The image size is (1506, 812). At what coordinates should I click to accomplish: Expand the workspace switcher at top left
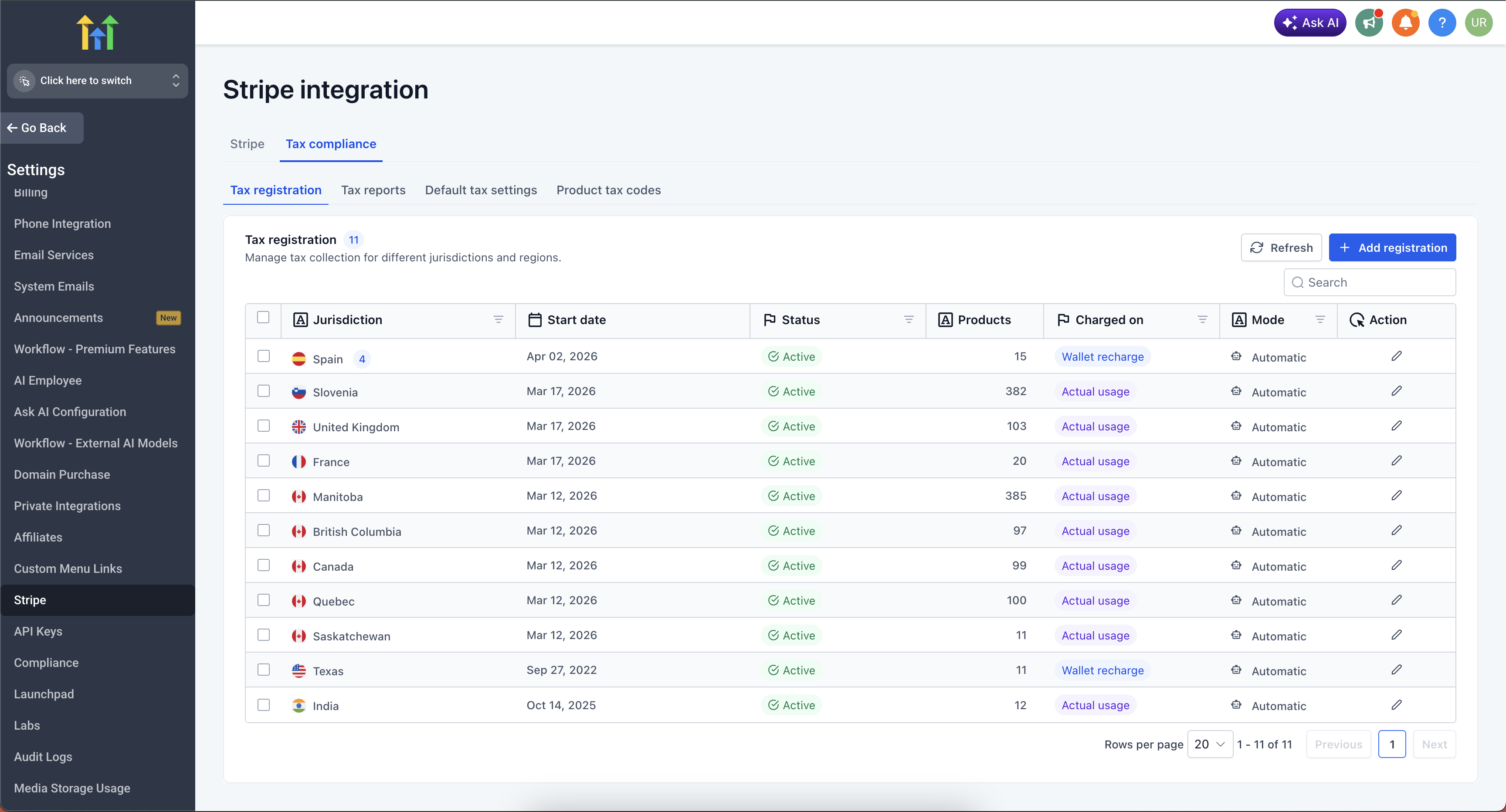point(97,81)
